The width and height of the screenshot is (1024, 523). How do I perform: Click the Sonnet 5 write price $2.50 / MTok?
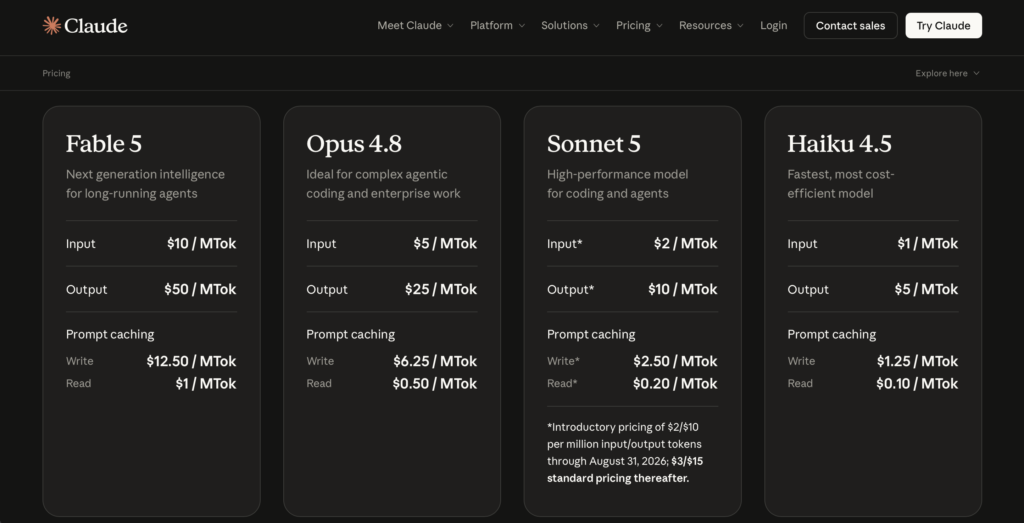coord(675,361)
